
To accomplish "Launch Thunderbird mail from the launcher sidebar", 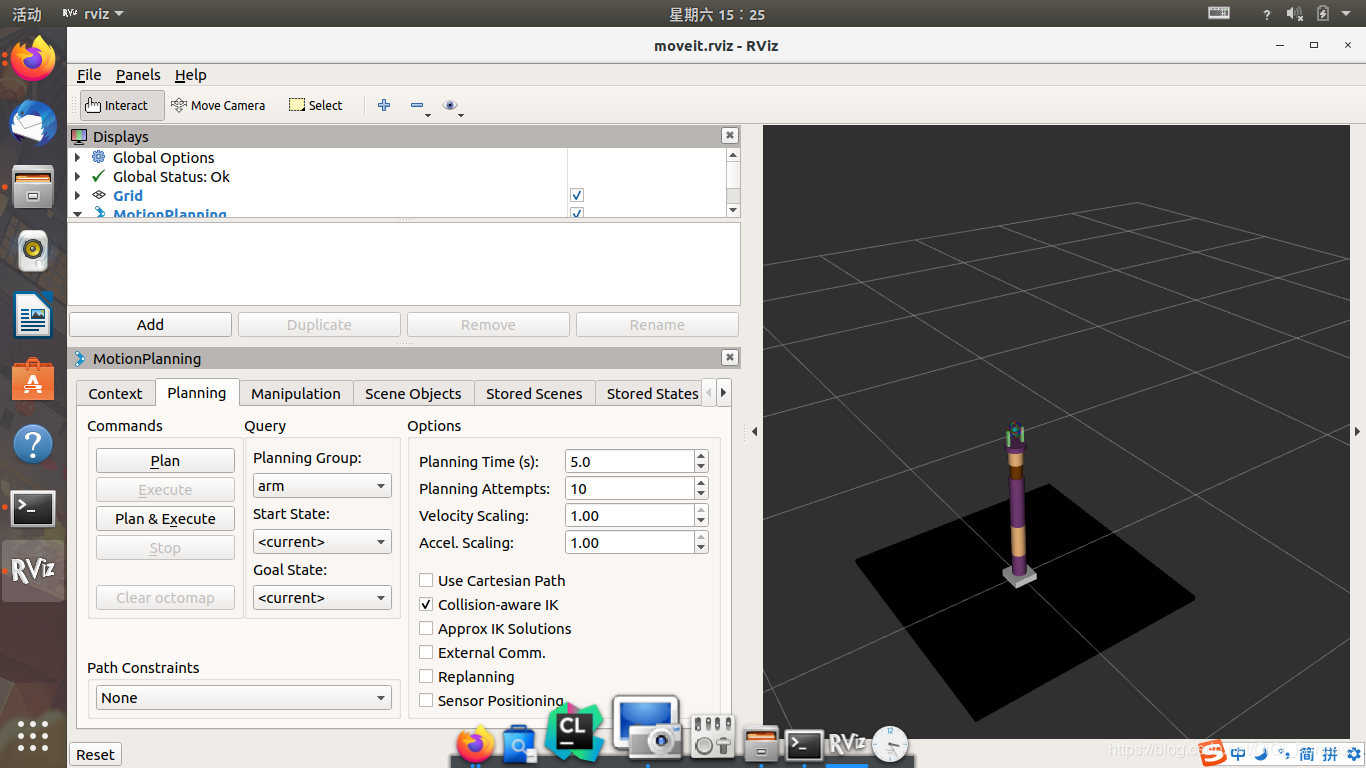I will [x=33, y=124].
